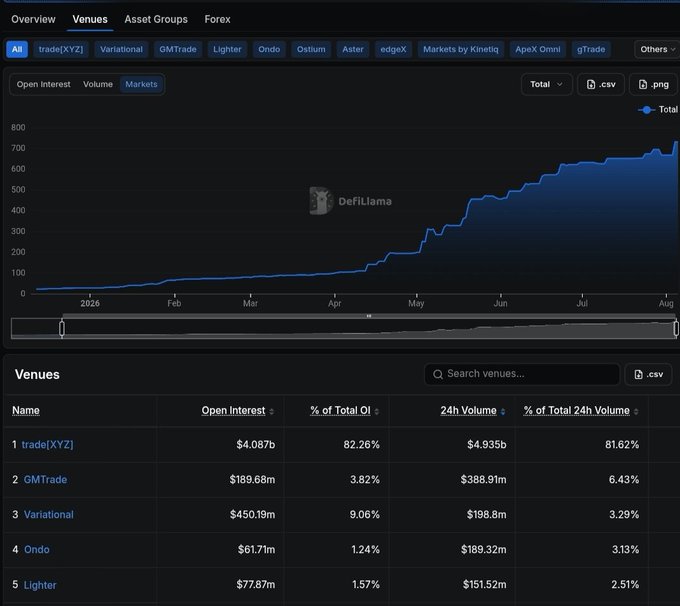Click the Search venues input field
The image size is (680, 606).
pos(522,374)
